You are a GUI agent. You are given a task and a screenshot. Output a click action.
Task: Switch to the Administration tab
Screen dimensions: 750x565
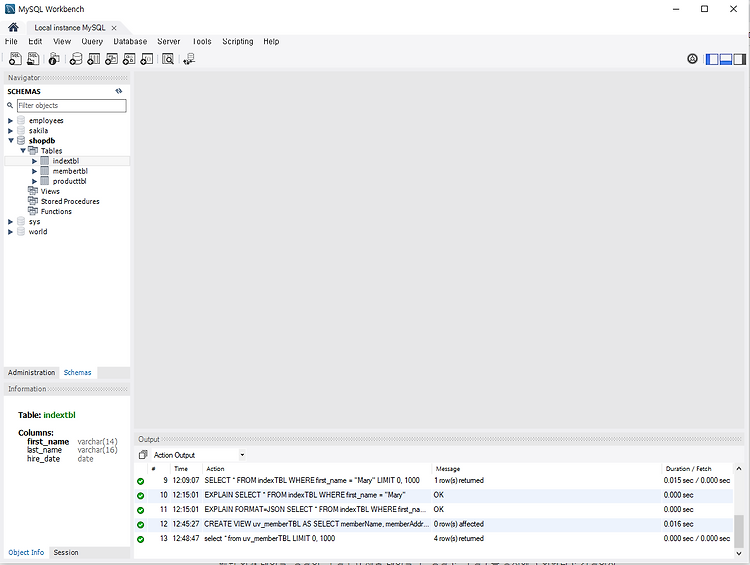tap(32, 372)
